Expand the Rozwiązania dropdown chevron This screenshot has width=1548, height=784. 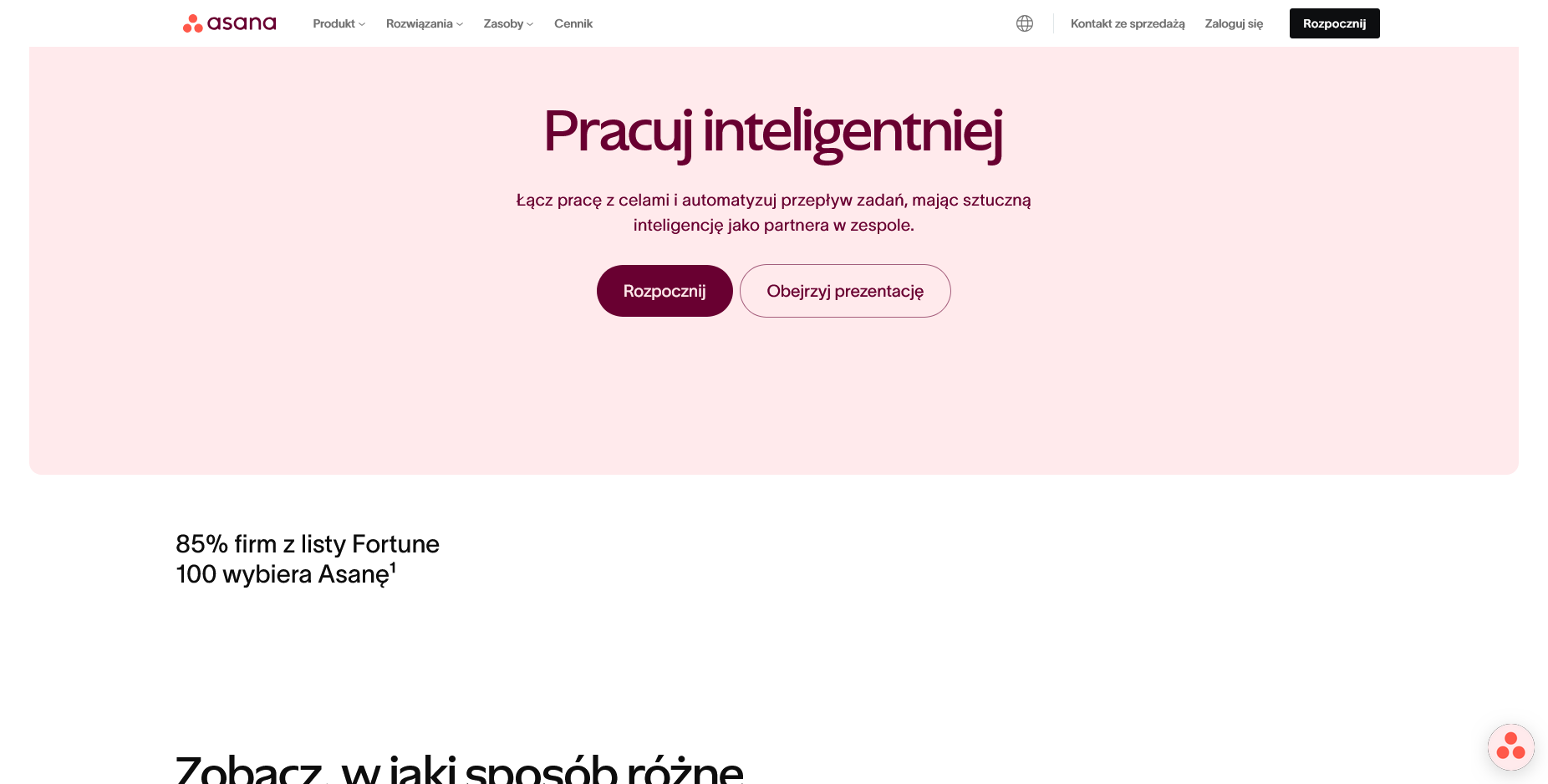460,24
